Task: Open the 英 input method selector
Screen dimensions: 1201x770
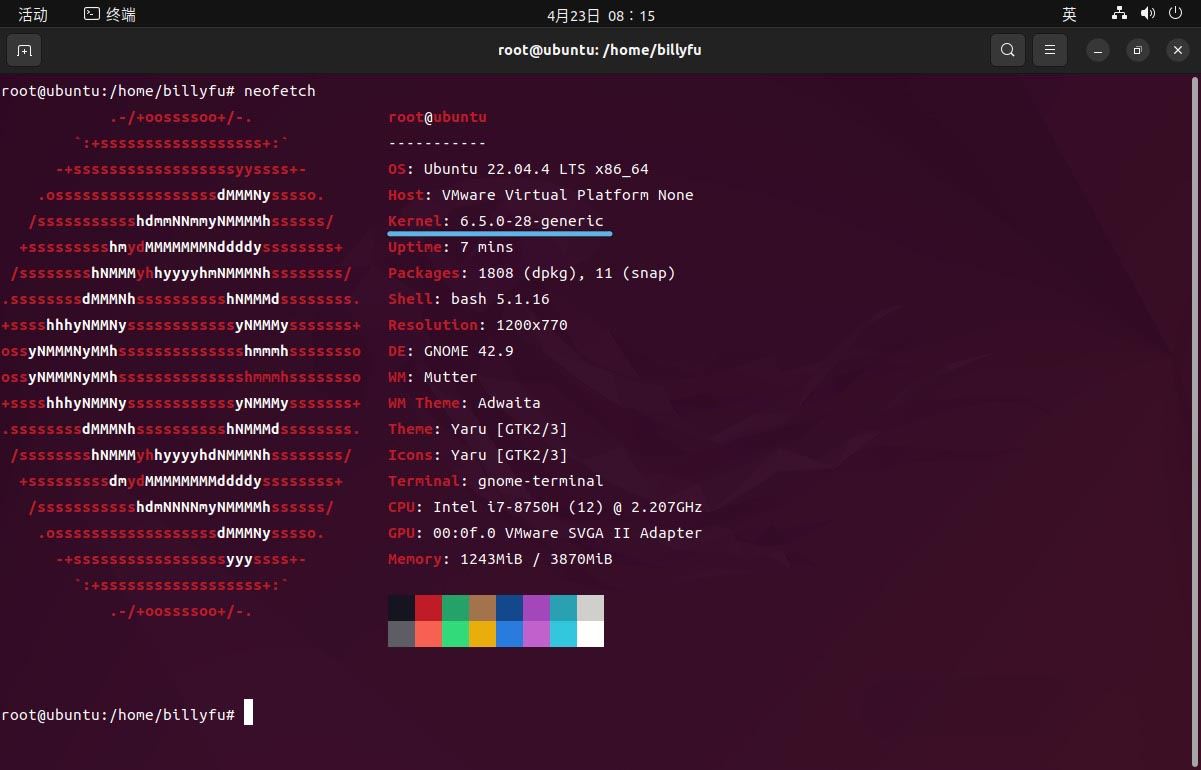Action: pos(1069,14)
